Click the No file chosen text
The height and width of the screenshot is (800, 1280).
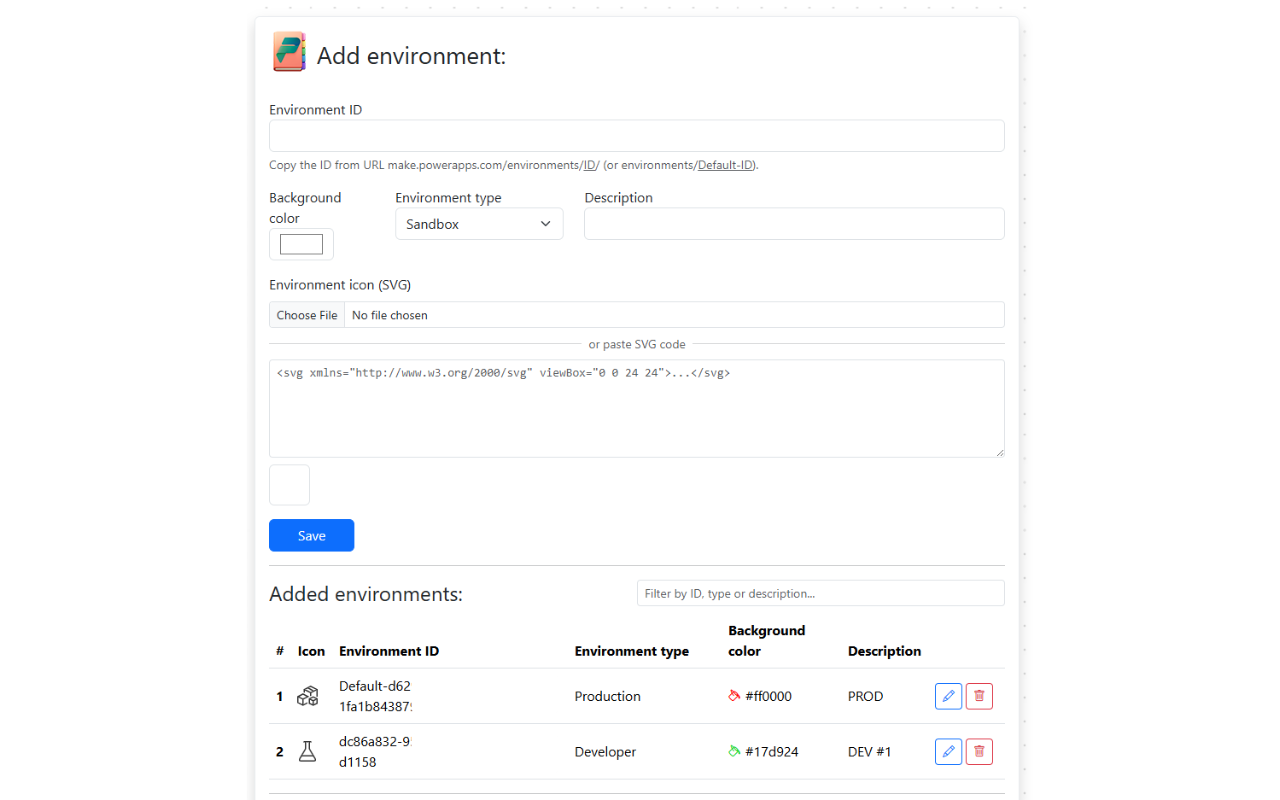[x=390, y=315]
